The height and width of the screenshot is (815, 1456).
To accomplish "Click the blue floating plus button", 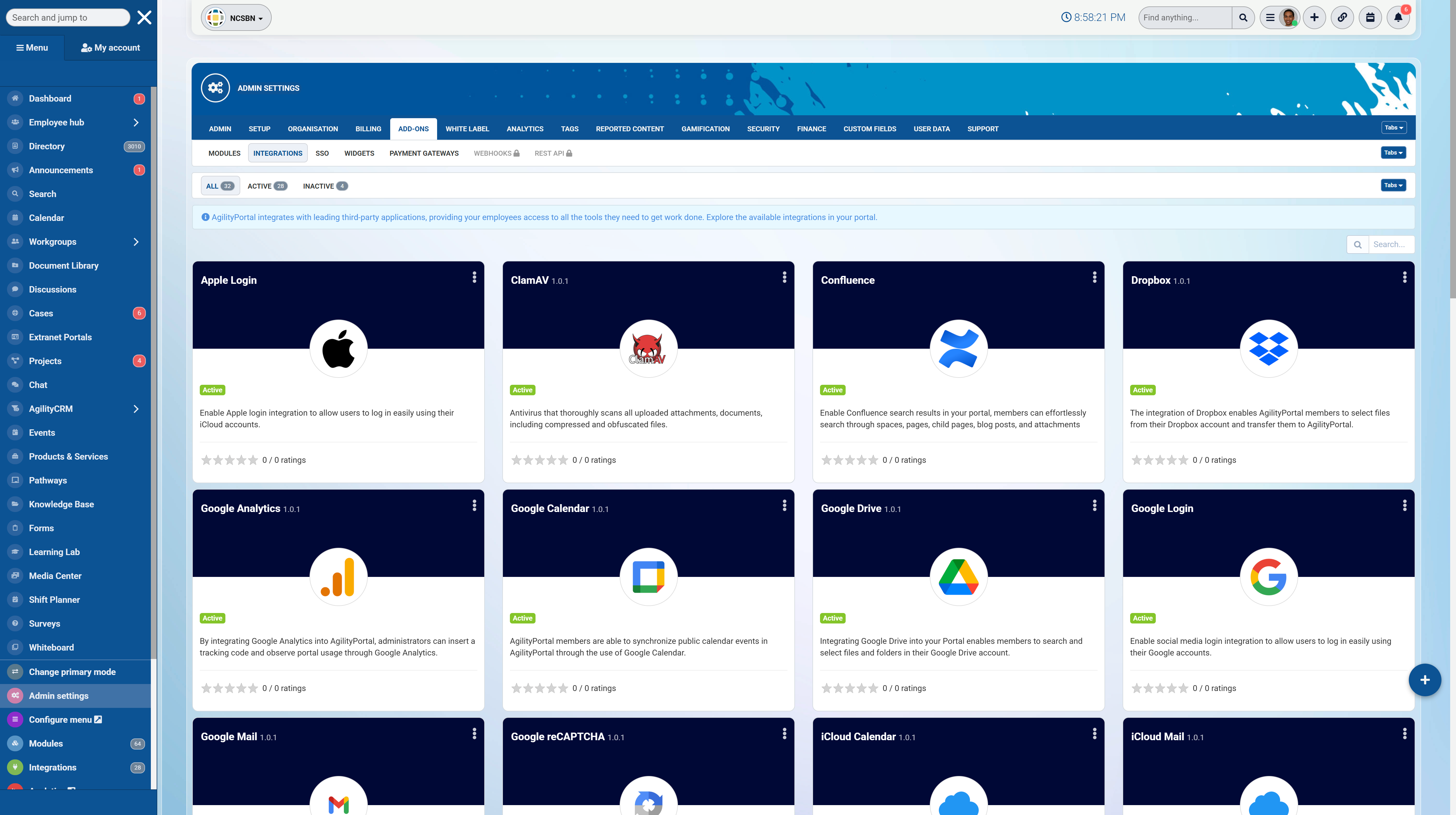I will (1424, 680).
